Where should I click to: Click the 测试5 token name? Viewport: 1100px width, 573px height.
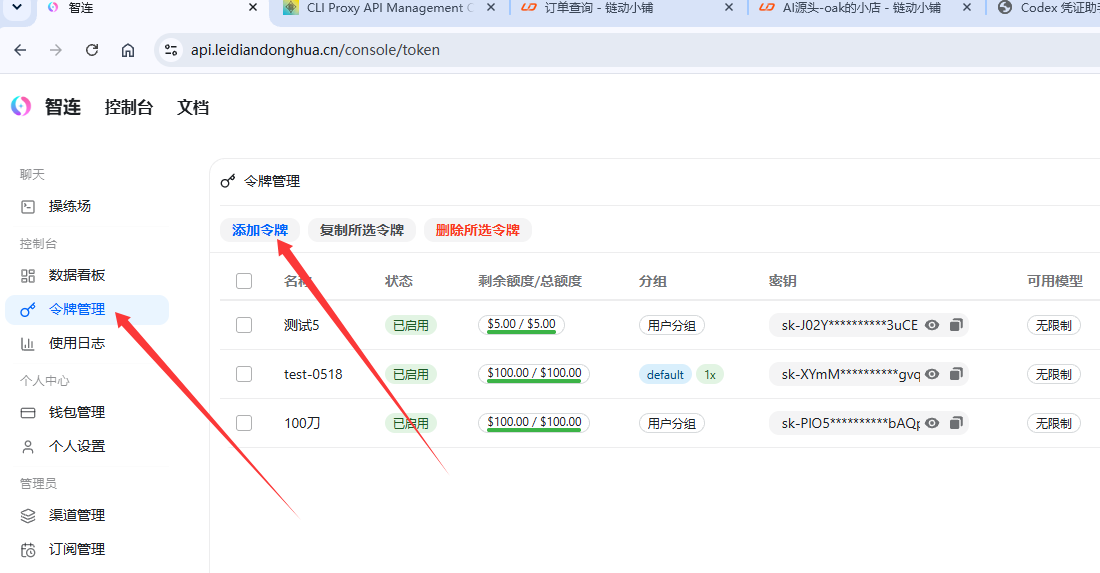pyautogui.click(x=302, y=325)
